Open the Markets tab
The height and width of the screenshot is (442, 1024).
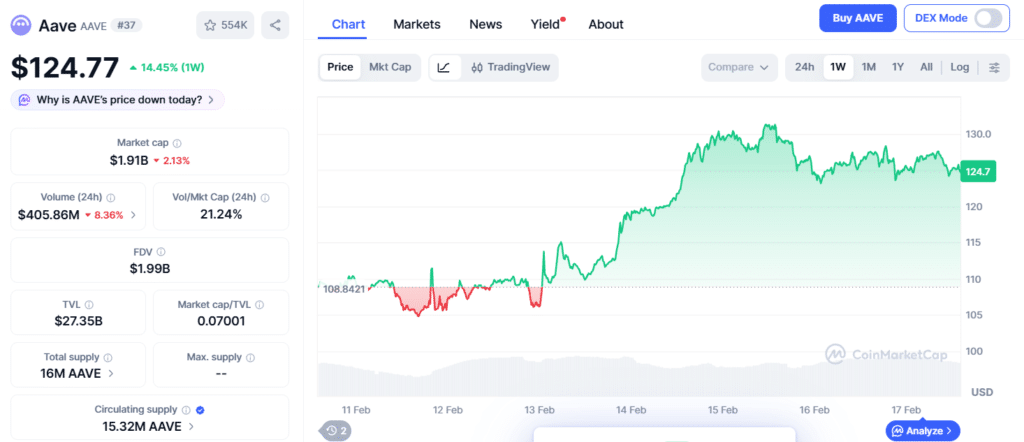[x=417, y=25]
